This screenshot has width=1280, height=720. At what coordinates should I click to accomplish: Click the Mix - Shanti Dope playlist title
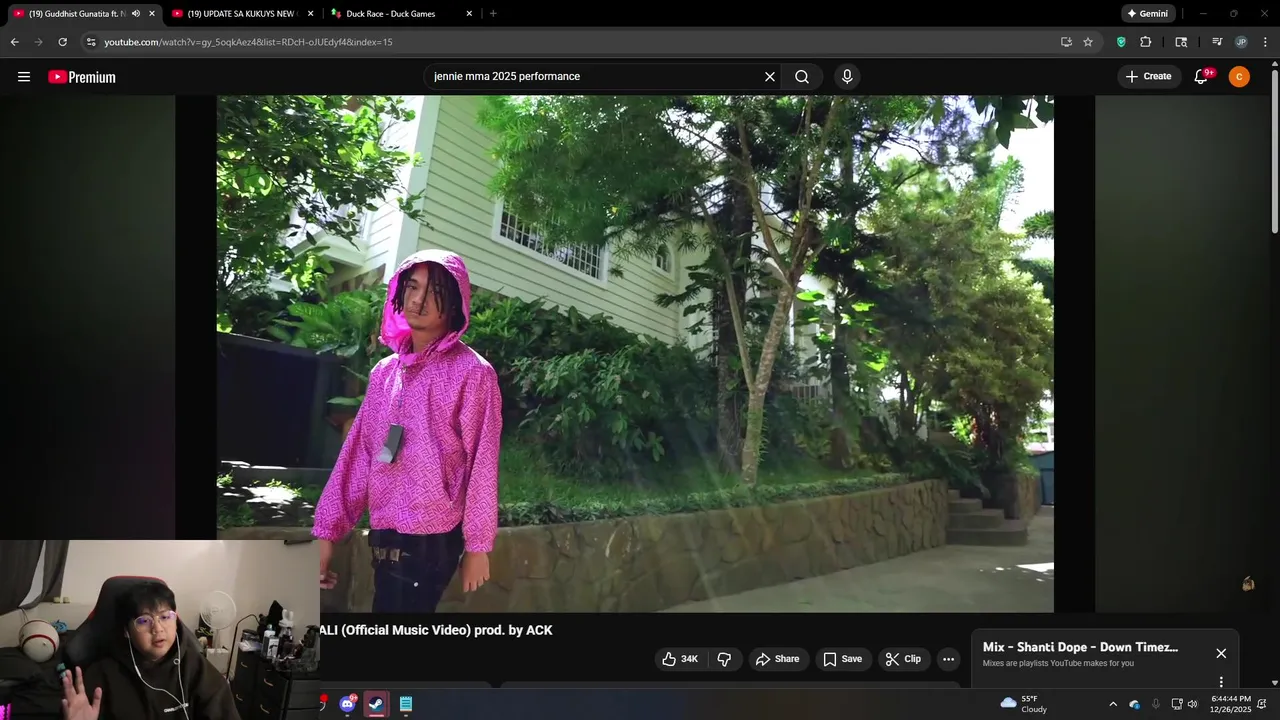click(1080, 647)
